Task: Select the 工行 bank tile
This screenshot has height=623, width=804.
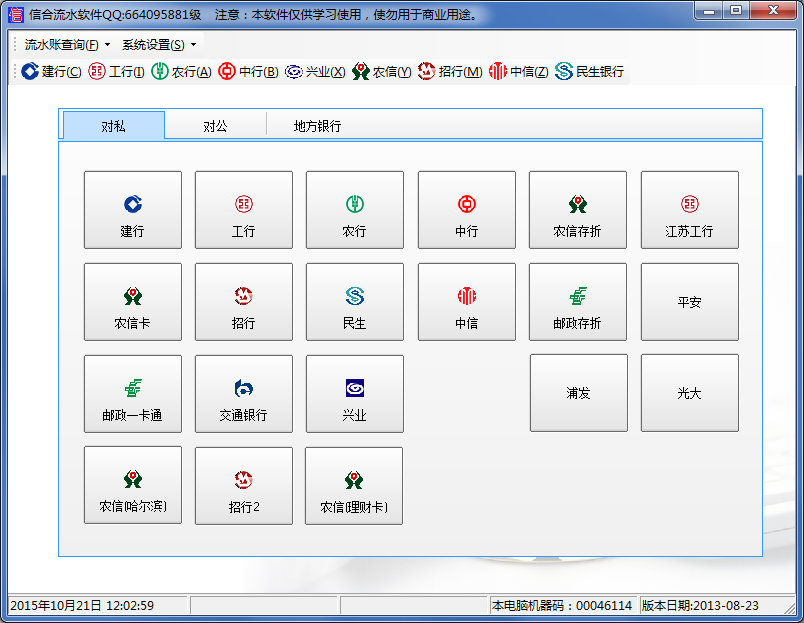Action: (244, 210)
